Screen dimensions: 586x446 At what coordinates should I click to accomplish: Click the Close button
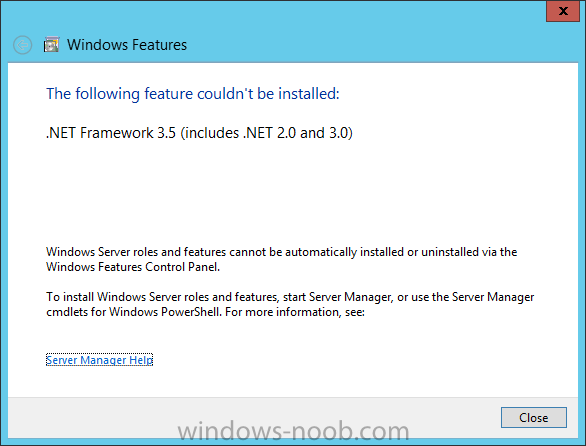tap(534, 418)
